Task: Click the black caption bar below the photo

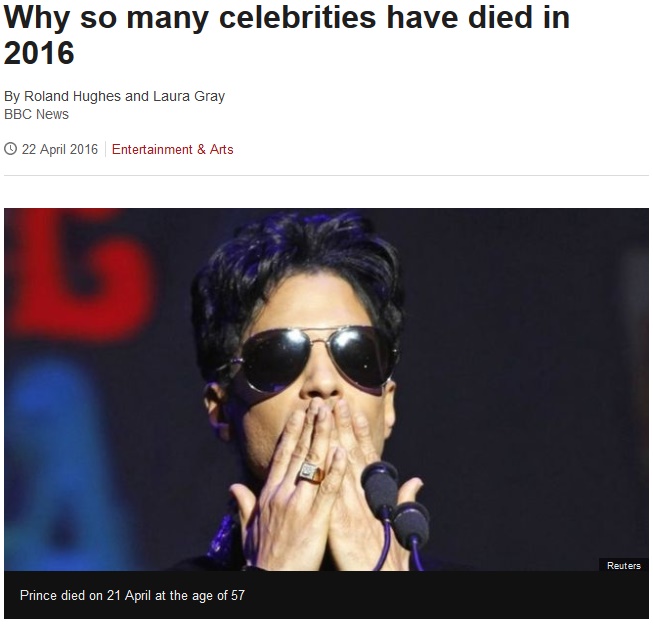Action: point(326,595)
